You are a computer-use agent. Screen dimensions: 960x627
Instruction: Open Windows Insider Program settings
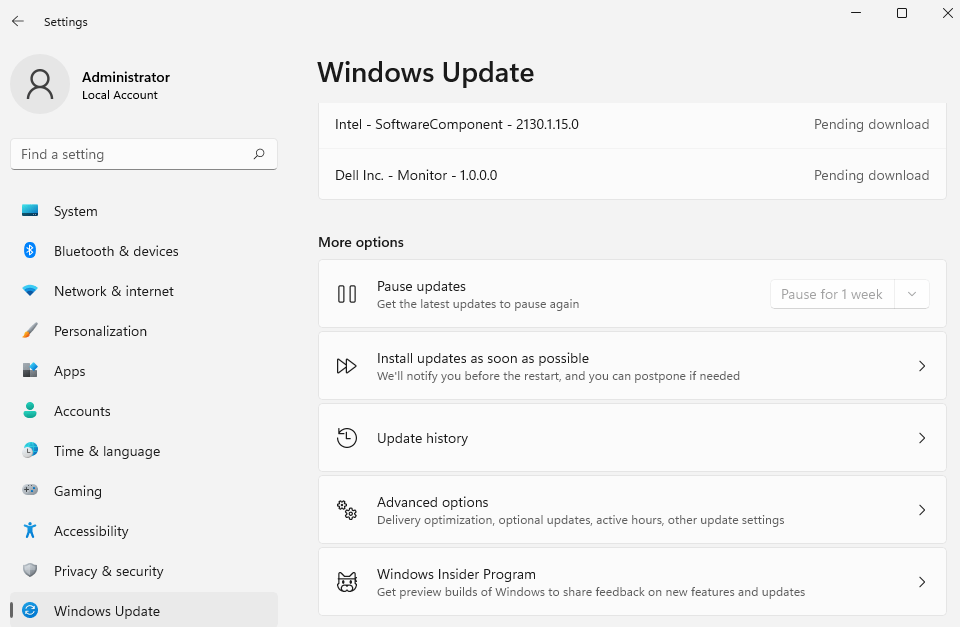click(632, 582)
